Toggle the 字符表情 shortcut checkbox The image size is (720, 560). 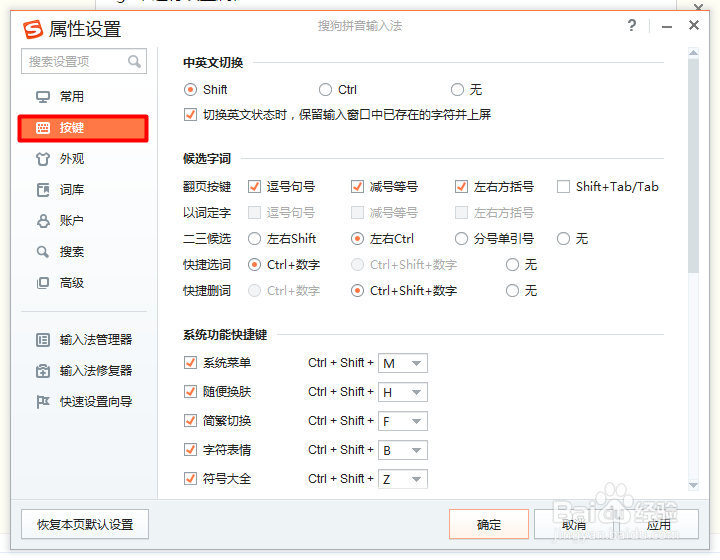point(190,450)
